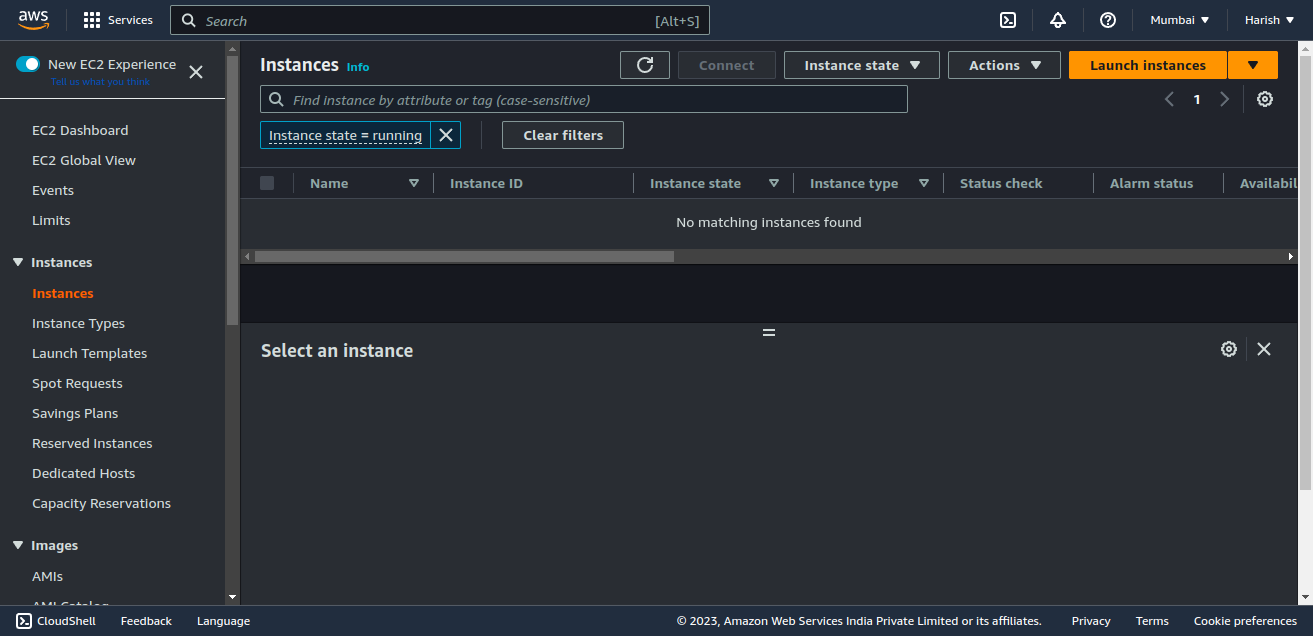This screenshot has width=1313, height=636.
Task: Open EC2 Dashboard
Action: click(x=80, y=130)
